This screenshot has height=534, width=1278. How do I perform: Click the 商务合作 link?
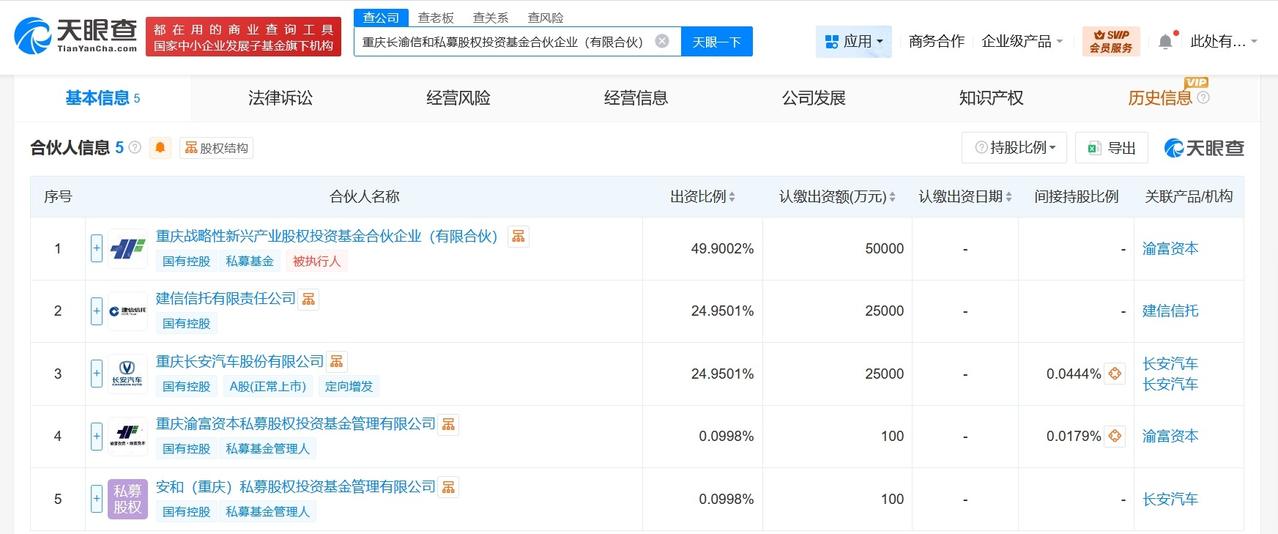[x=936, y=41]
